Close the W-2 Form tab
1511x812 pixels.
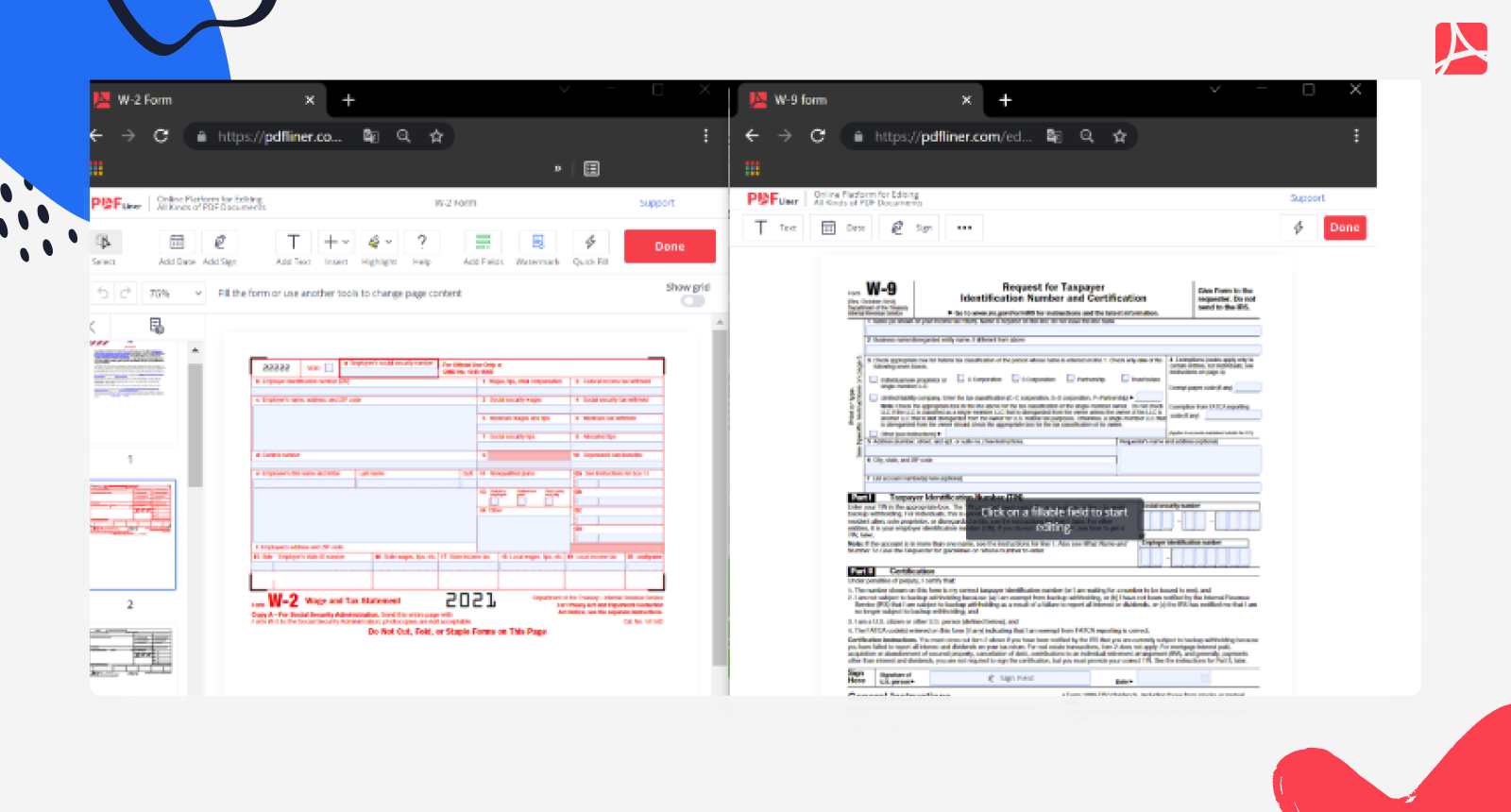click(x=310, y=100)
